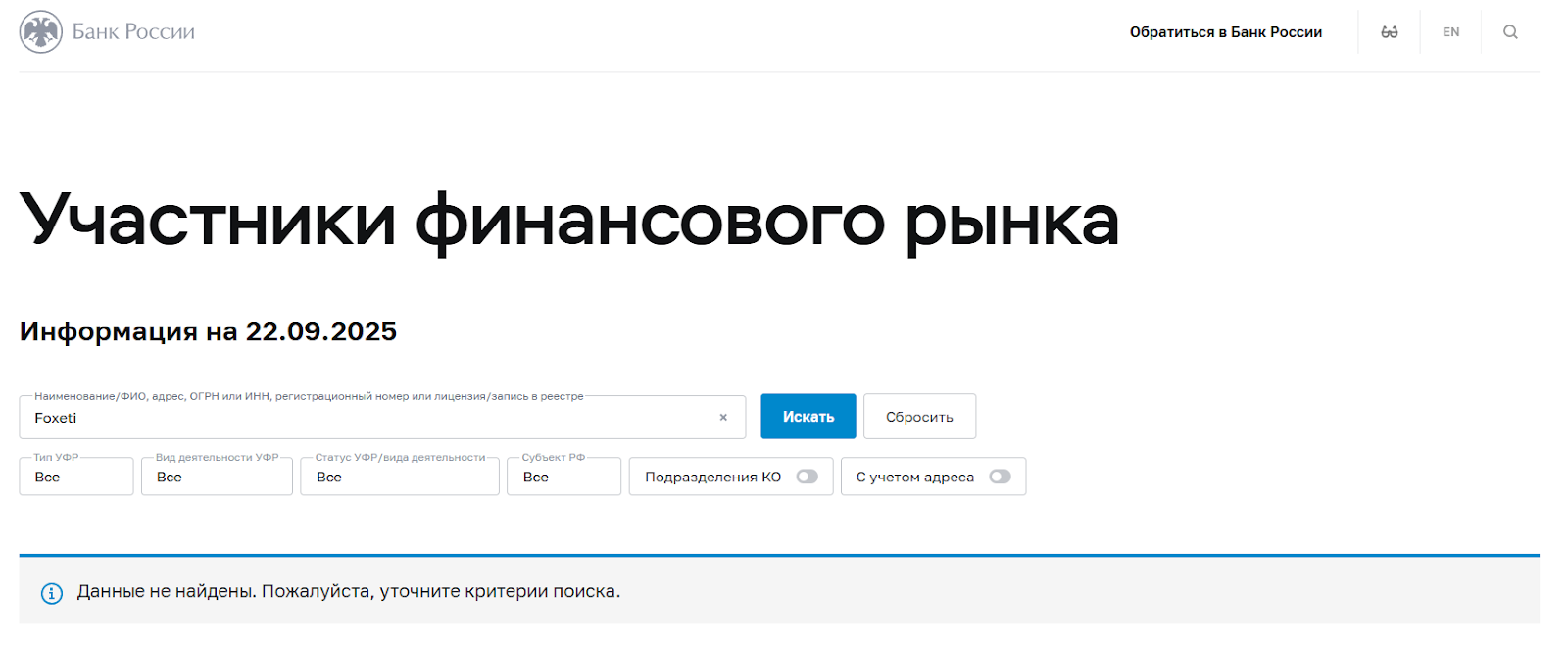Open site search magnifier icon
The width and height of the screenshot is (1568, 654).
point(1510,32)
